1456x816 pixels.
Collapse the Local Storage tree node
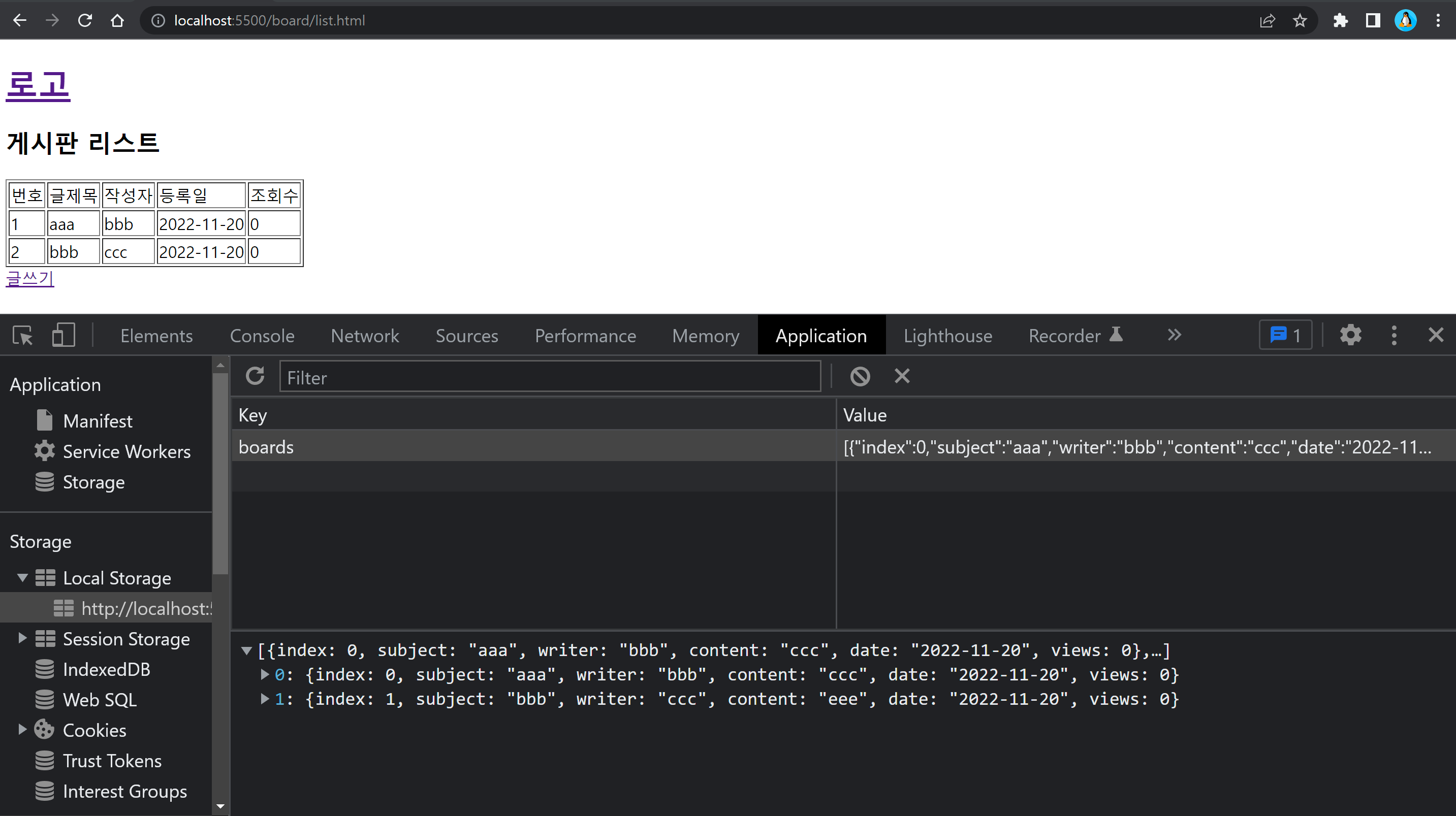(x=23, y=577)
